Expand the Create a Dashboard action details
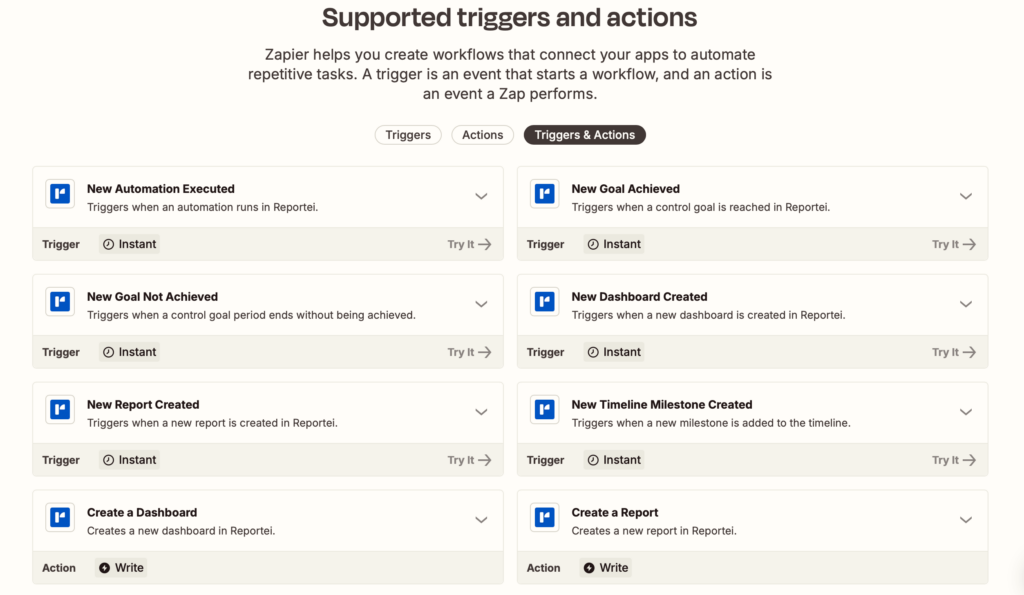 pos(481,519)
